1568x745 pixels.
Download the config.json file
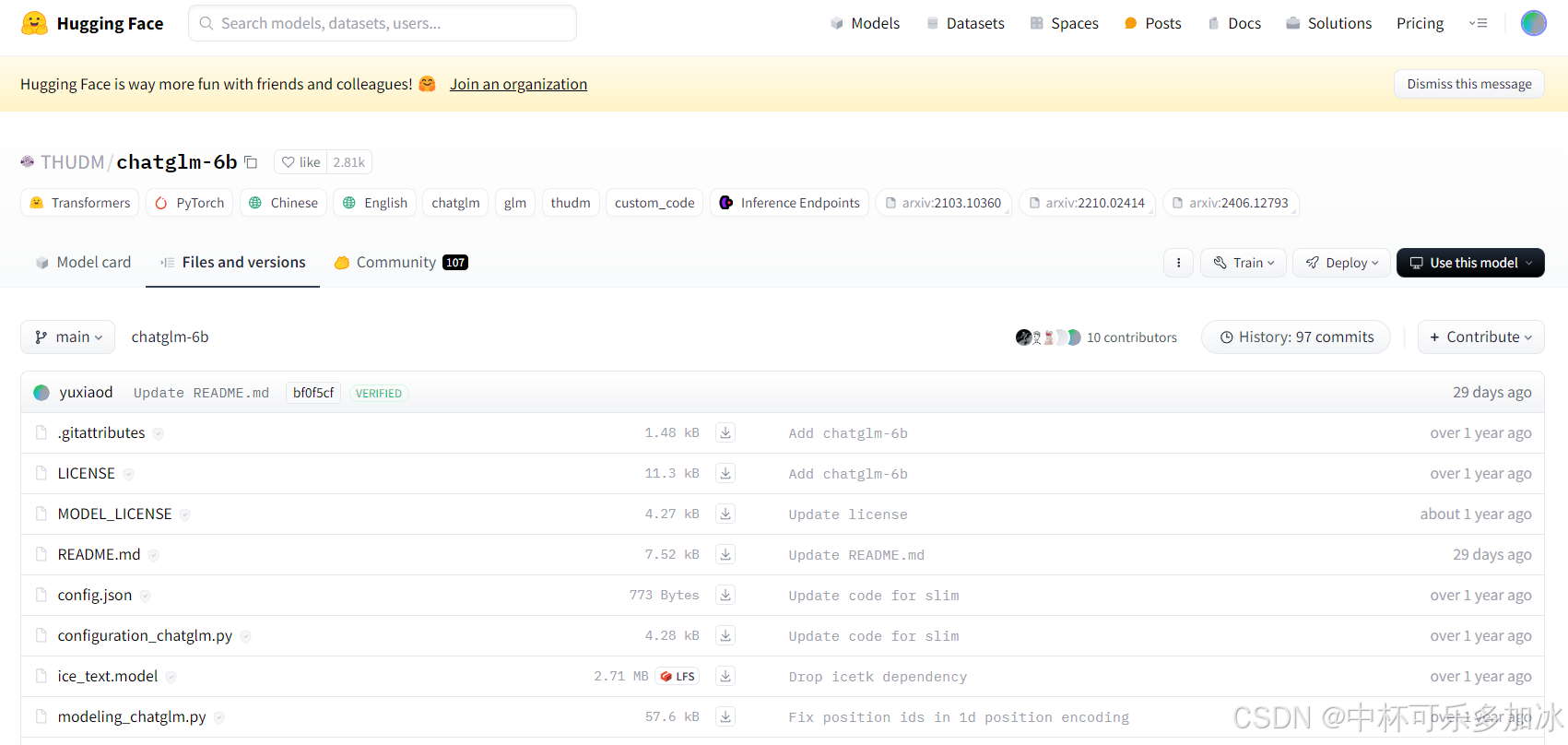pos(725,595)
